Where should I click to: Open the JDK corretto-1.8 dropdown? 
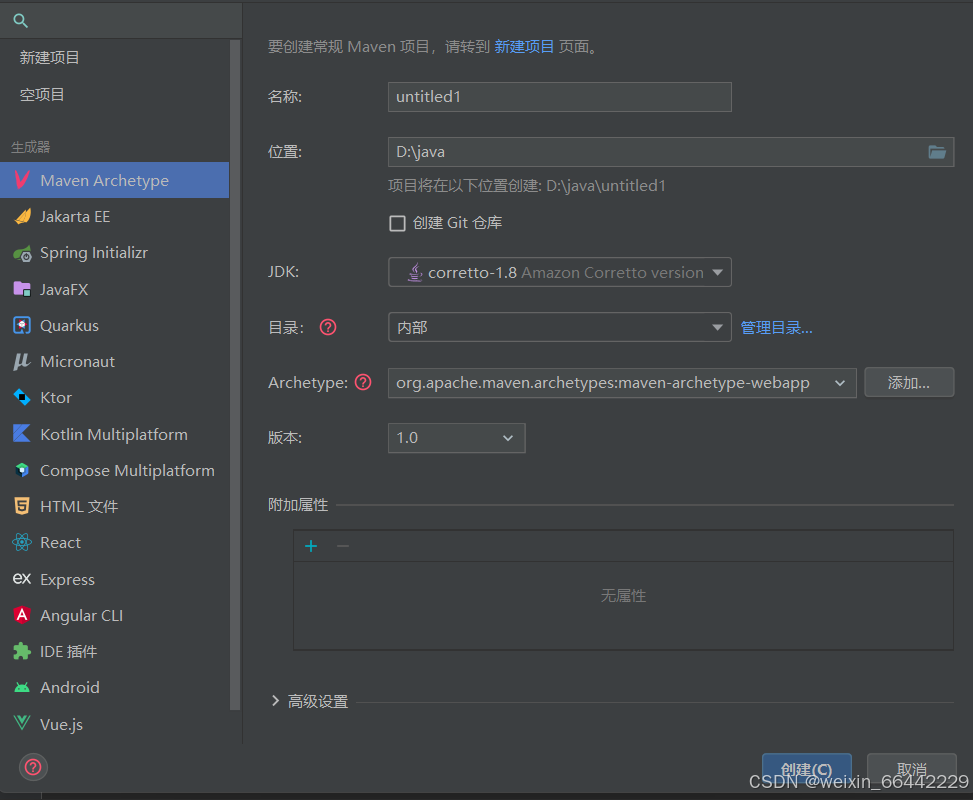pyautogui.click(x=560, y=272)
